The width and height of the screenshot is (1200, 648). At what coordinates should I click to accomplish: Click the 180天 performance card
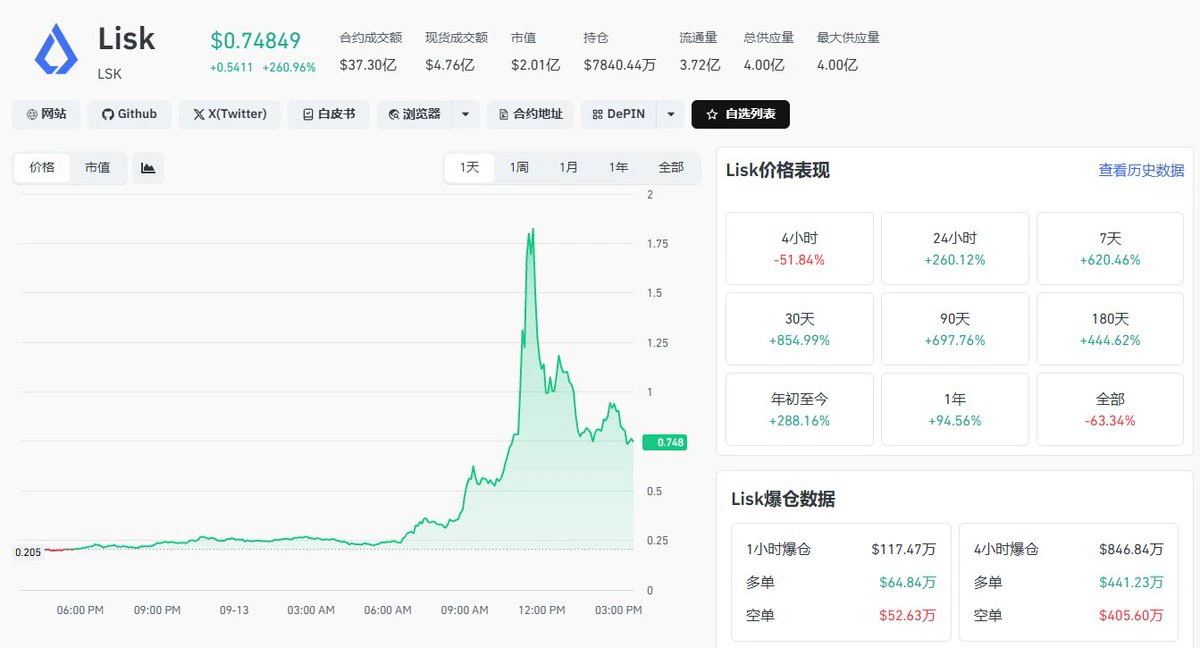(1110, 329)
